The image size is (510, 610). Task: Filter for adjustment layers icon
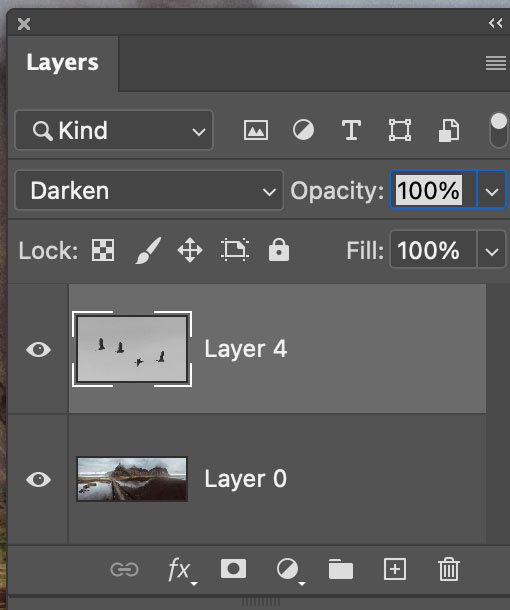pos(303,130)
